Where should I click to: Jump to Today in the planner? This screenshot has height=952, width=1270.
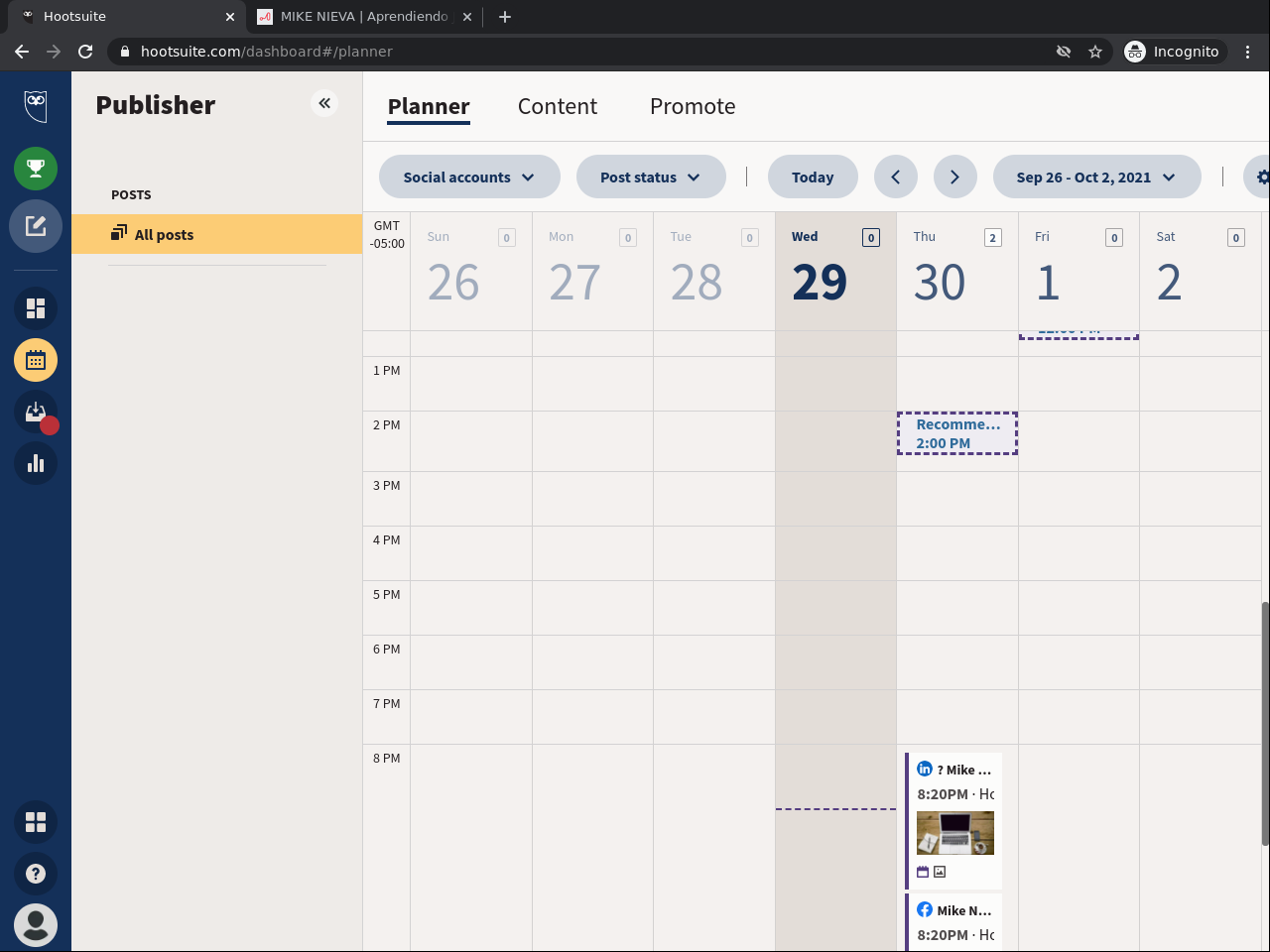(x=813, y=178)
